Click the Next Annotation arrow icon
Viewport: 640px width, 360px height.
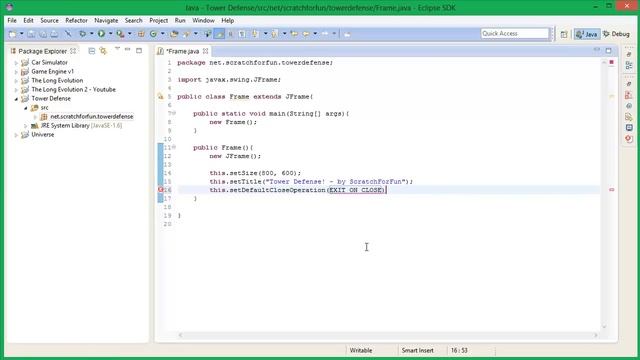pos(255,34)
